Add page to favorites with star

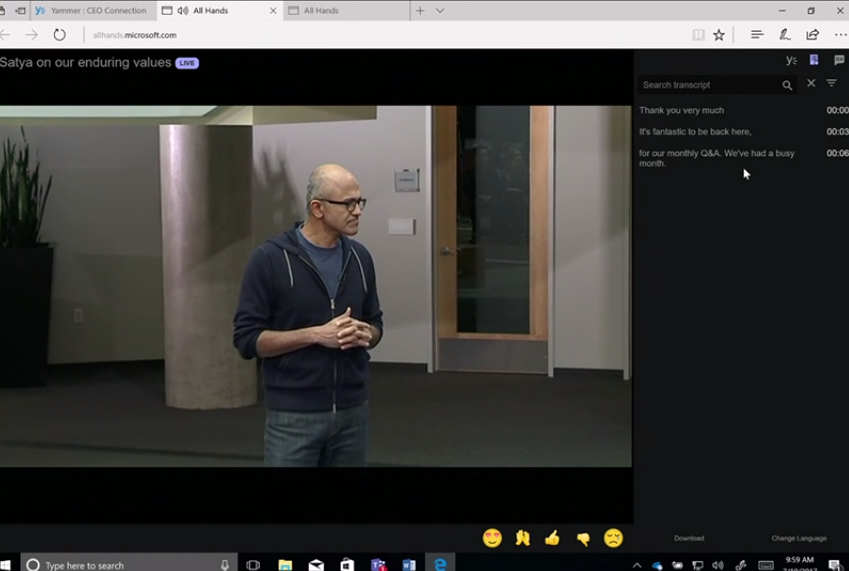click(x=719, y=35)
